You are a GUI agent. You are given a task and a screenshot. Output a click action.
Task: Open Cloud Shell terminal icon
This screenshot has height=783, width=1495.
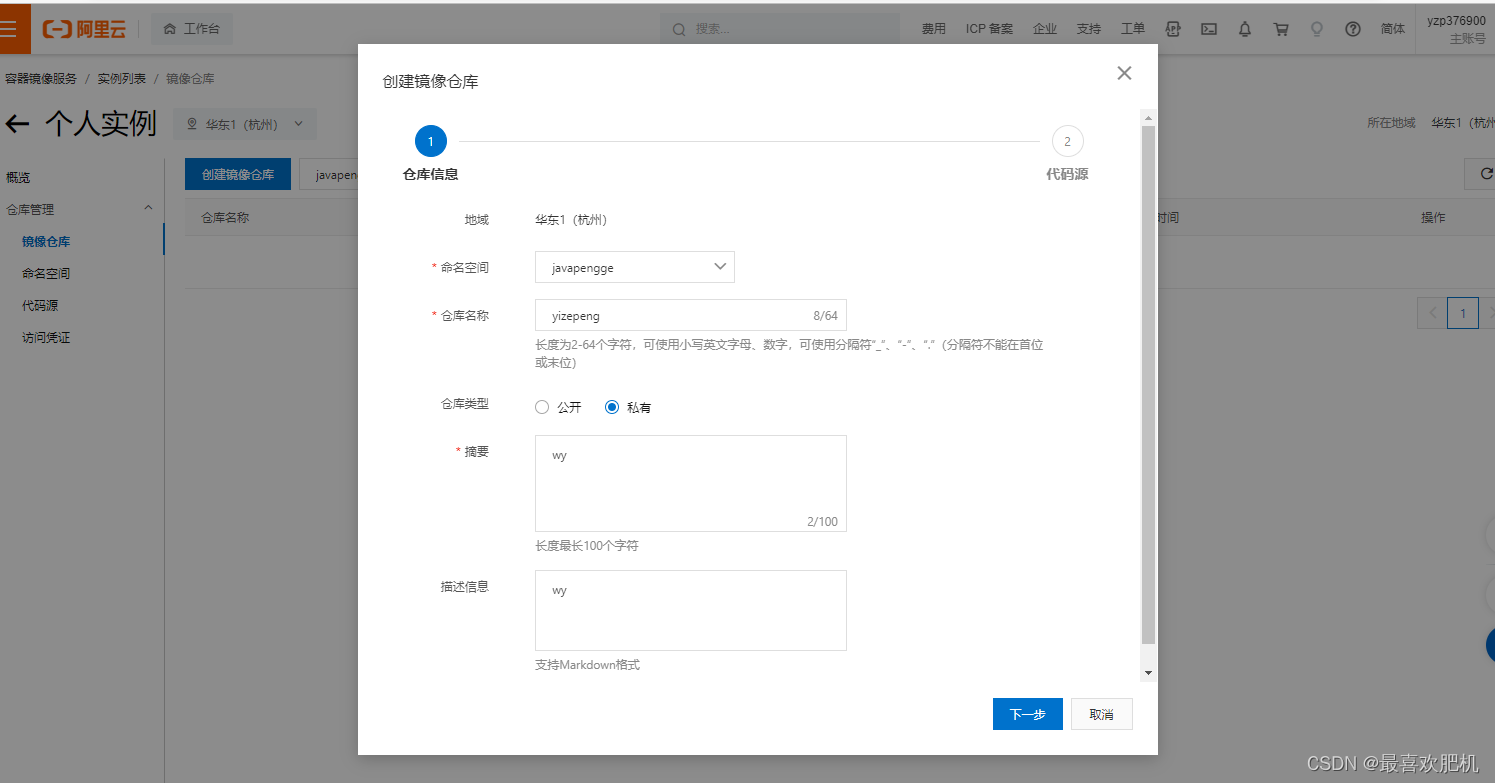coord(1209,29)
